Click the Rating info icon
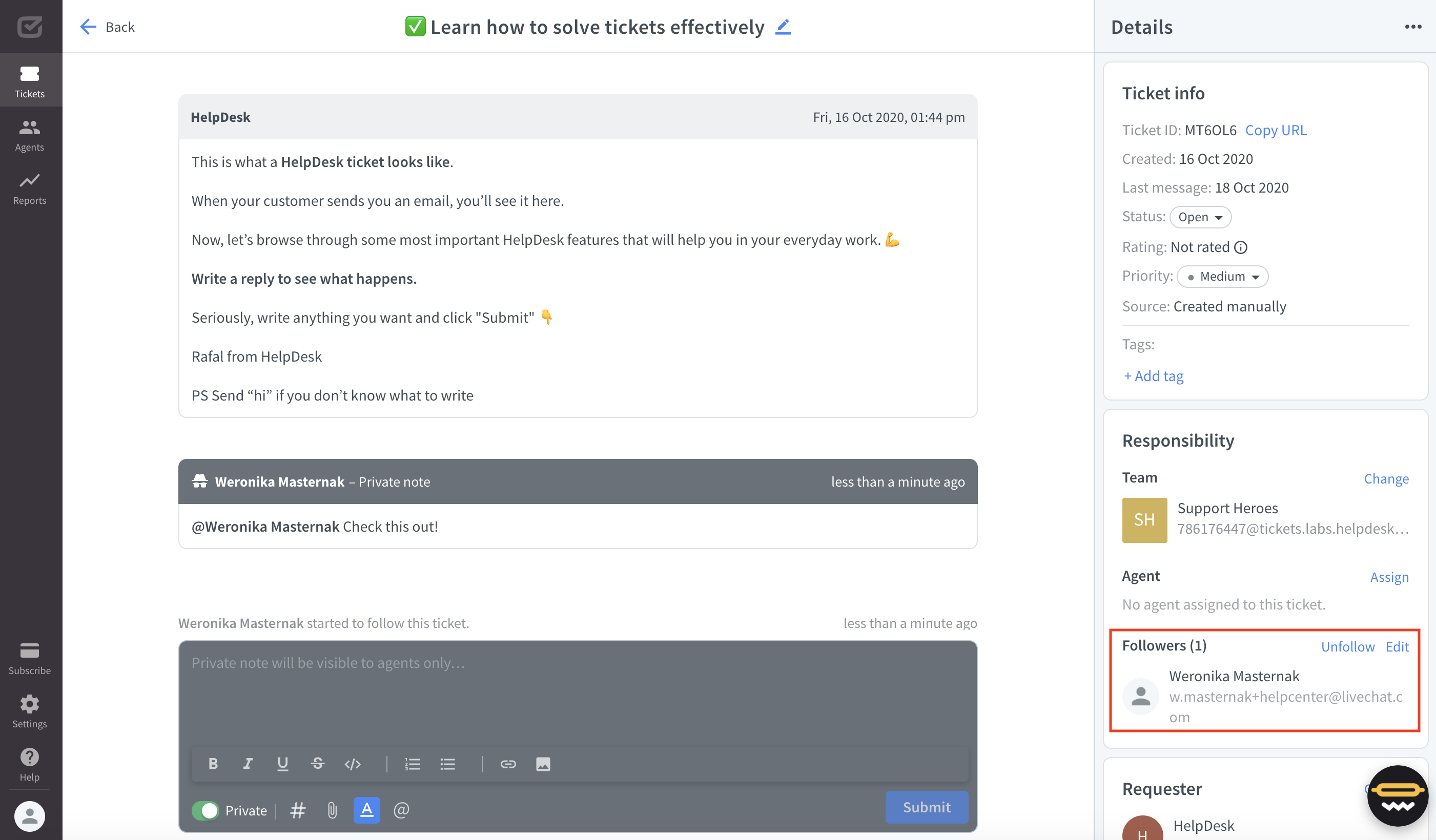The height and width of the screenshot is (840, 1436). (1241, 247)
